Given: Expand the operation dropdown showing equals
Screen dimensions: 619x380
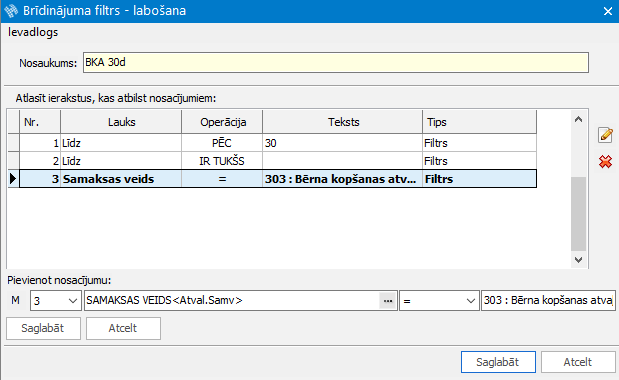Looking at the screenshot, I should click(x=439, y=301).
